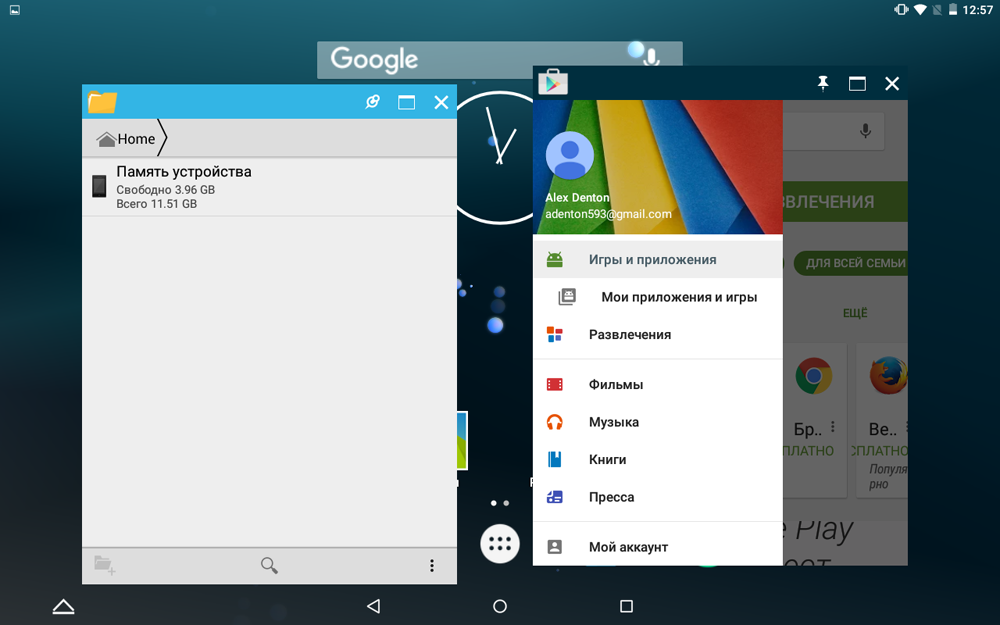
Task: Click the ЕЩЁ link
Action: point(855,313)
